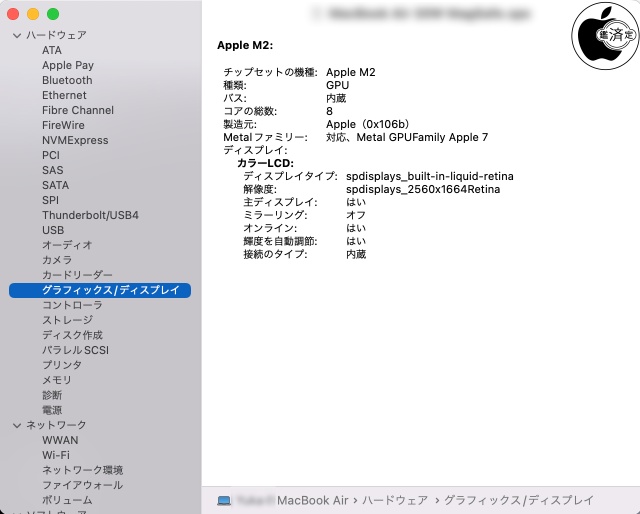The width and height of the screenshot is (640, 514).
Task: Select ファイアウォール in the network list
Action: pos(82,485)
